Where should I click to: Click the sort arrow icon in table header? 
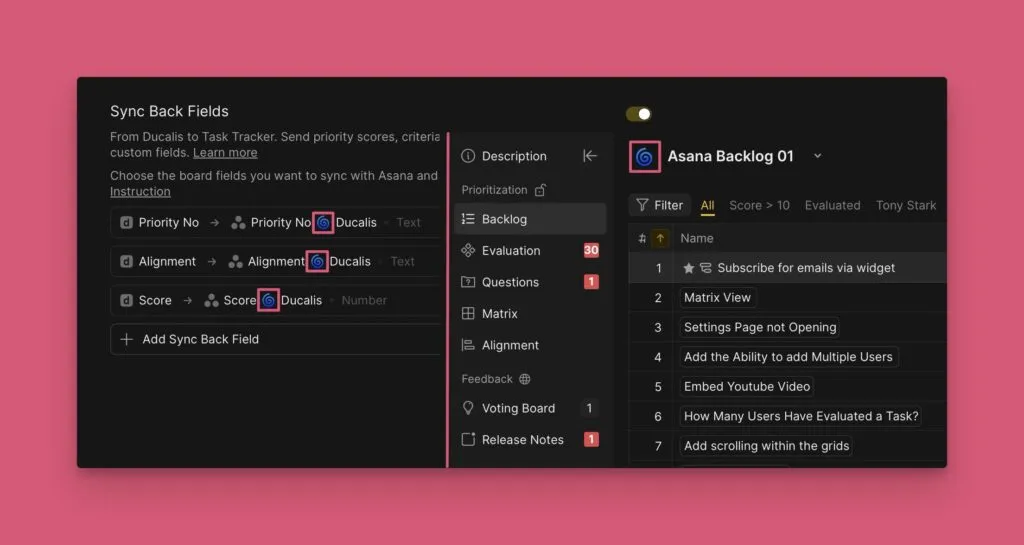click(660, 238)
